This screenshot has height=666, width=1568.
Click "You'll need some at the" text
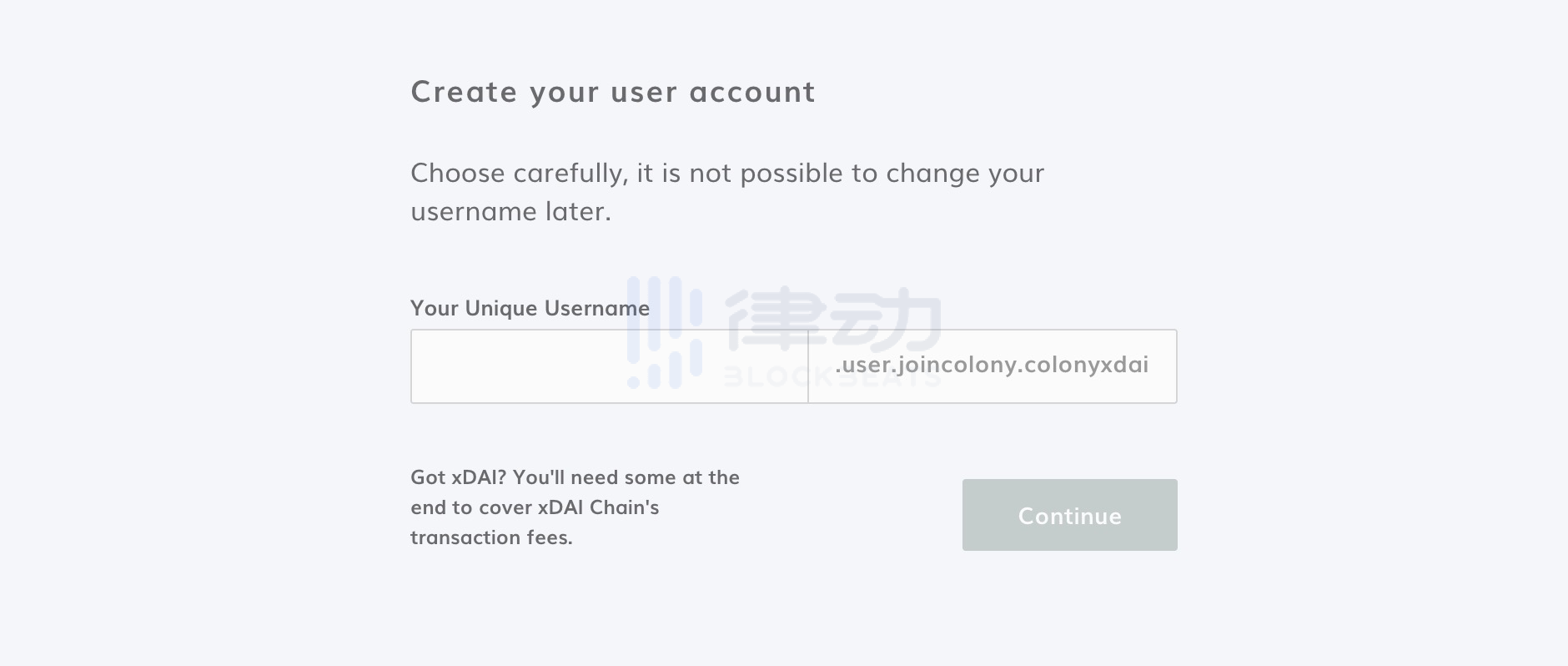[626, 477]
